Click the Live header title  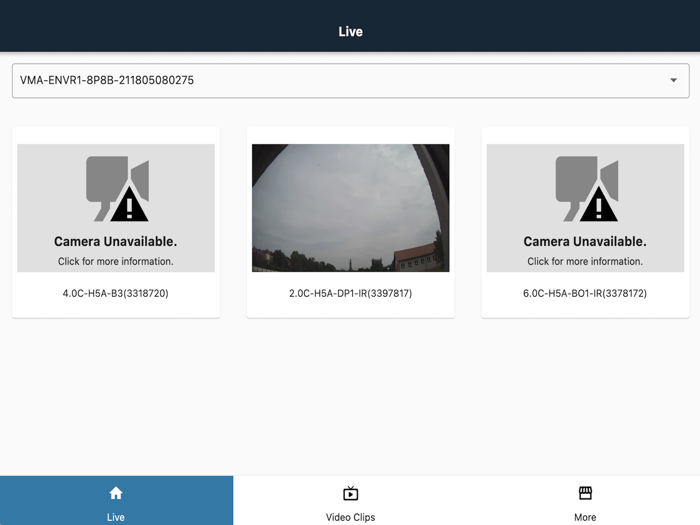(x=350, y=32)
